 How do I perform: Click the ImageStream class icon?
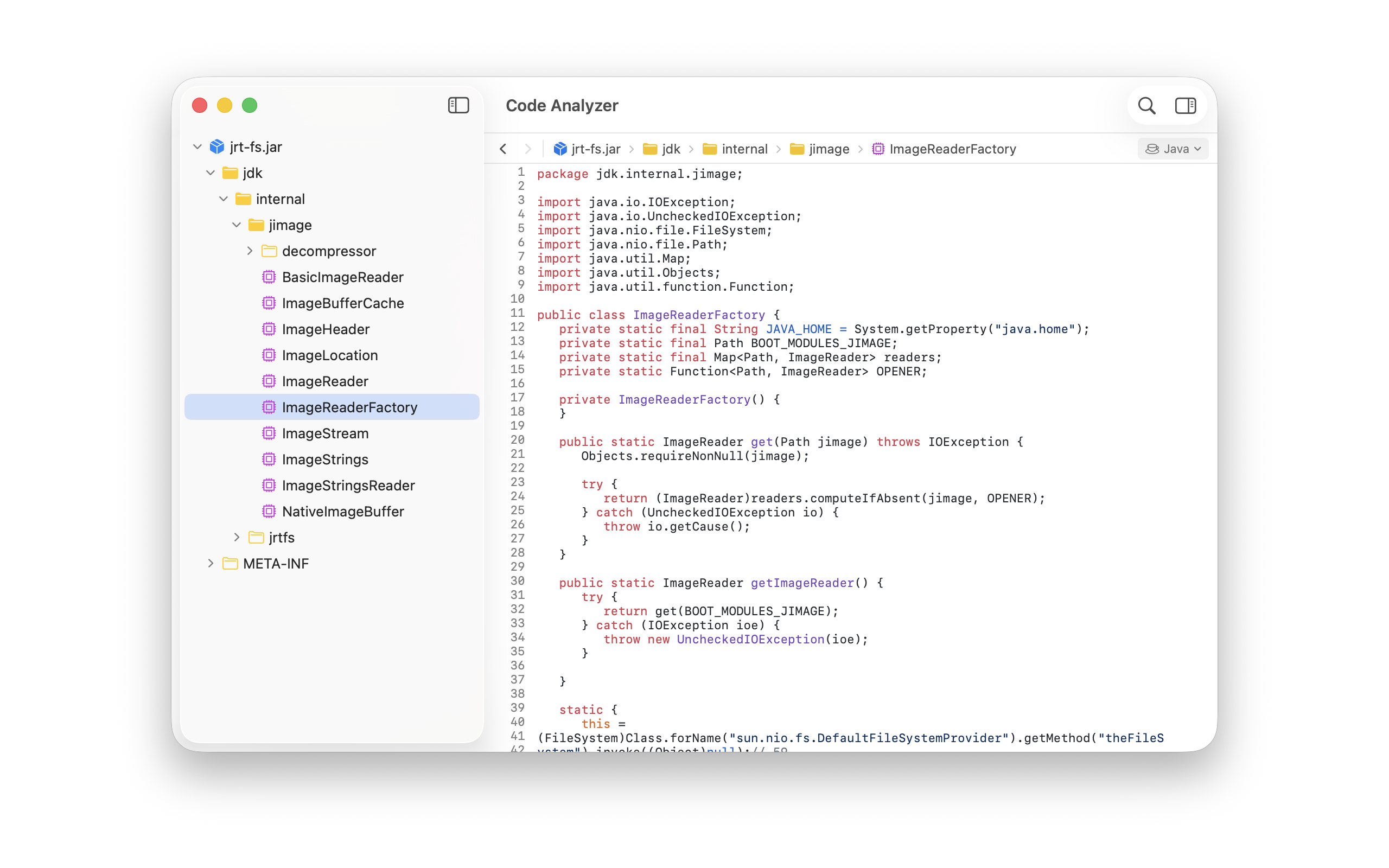(x=269, y=433)
